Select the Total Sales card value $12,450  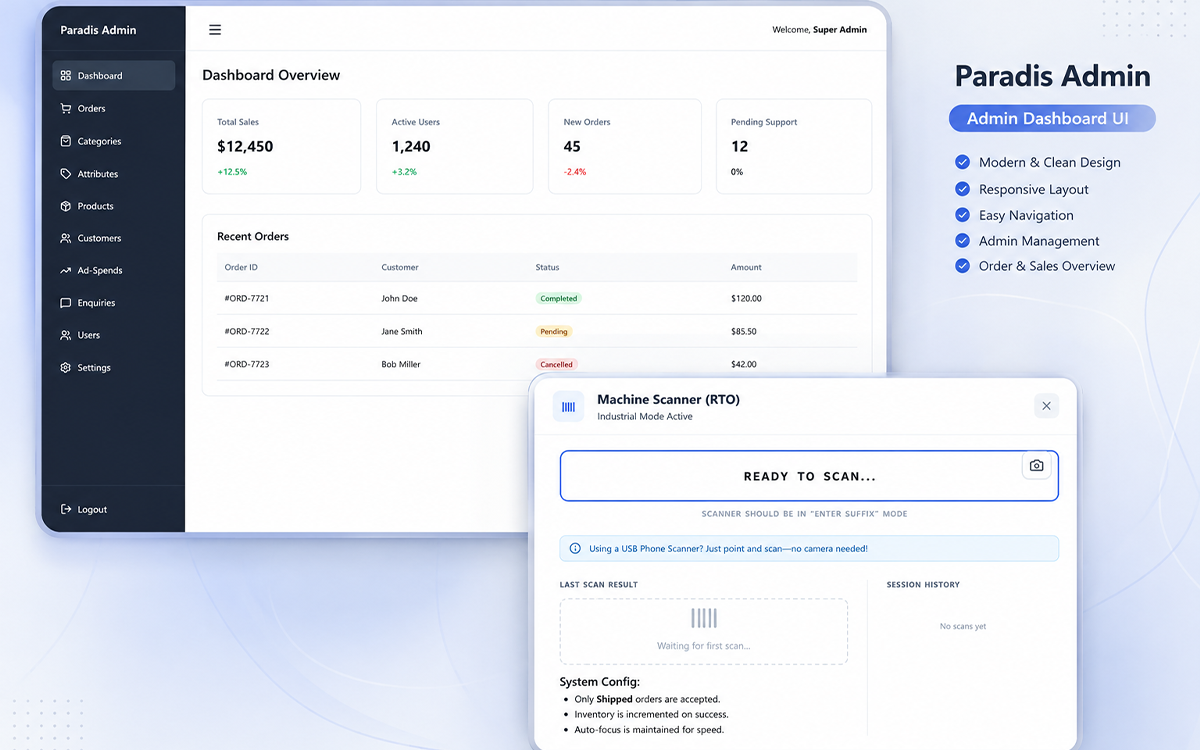[245, 147]
